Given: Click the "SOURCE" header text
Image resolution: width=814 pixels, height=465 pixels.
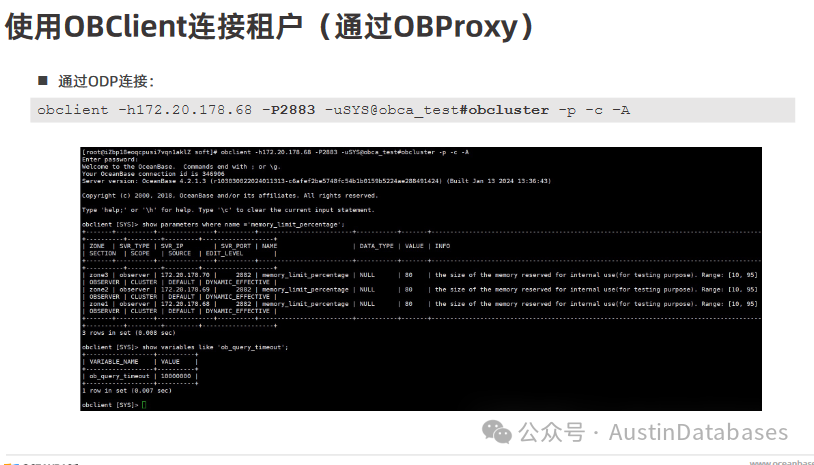Looking at the screenshot, I should coord(180,253).
